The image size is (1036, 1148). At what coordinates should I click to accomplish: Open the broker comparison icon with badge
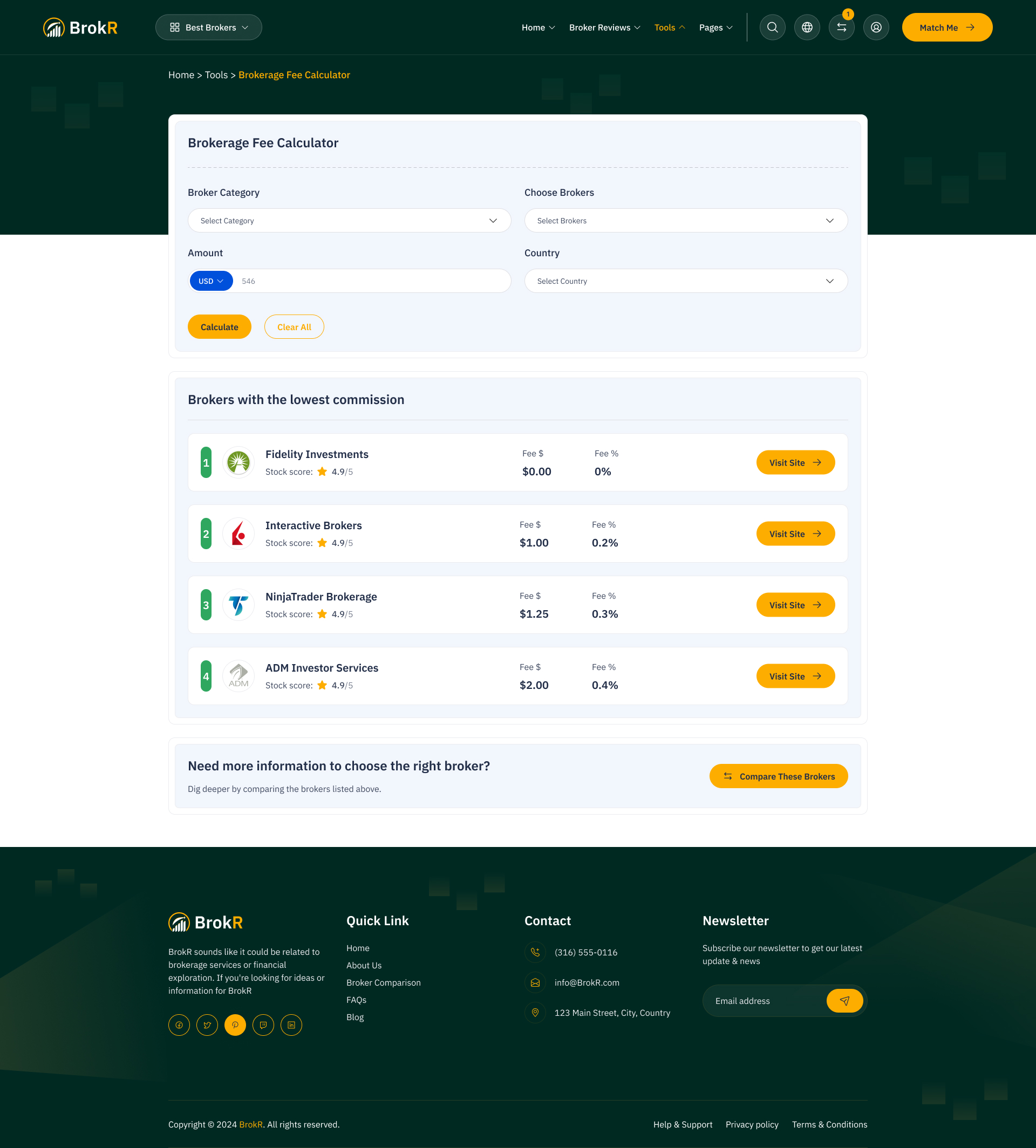841,27
